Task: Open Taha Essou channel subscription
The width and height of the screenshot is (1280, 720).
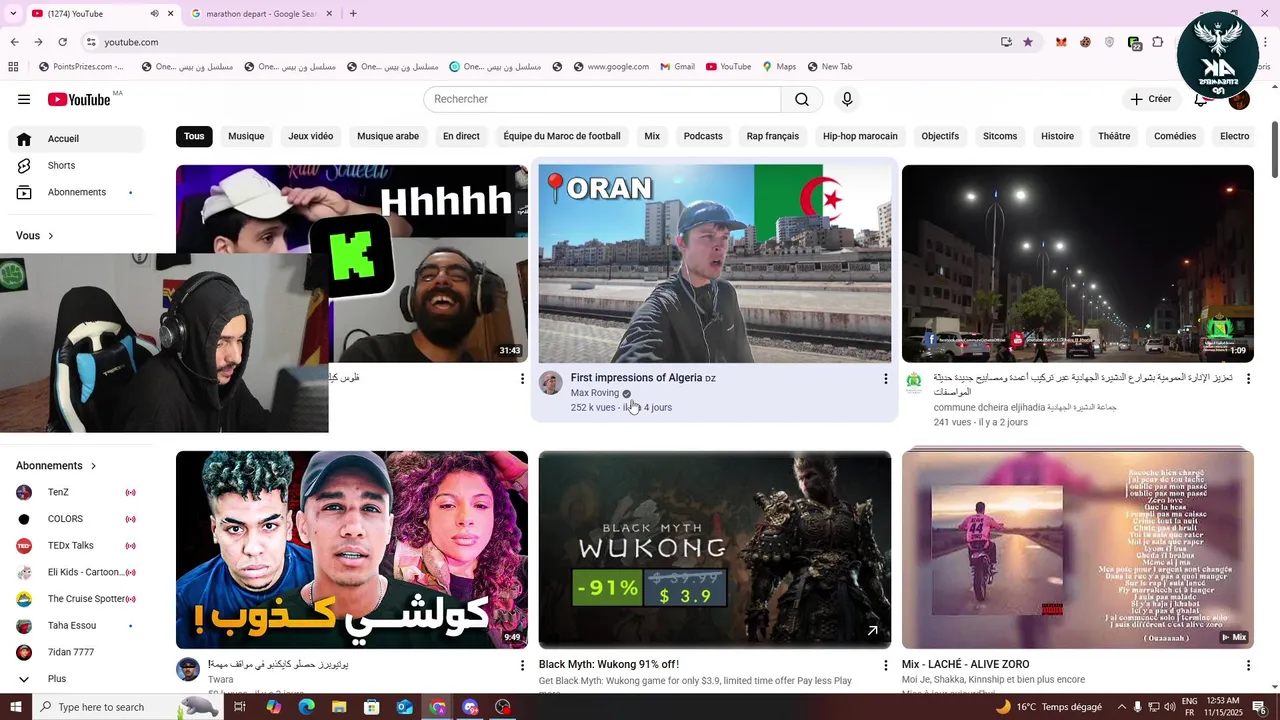Action: [77, 626]
